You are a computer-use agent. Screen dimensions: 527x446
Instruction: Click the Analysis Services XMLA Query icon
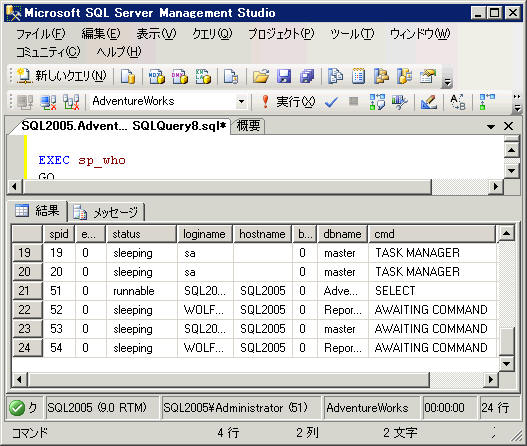point(203,76)
